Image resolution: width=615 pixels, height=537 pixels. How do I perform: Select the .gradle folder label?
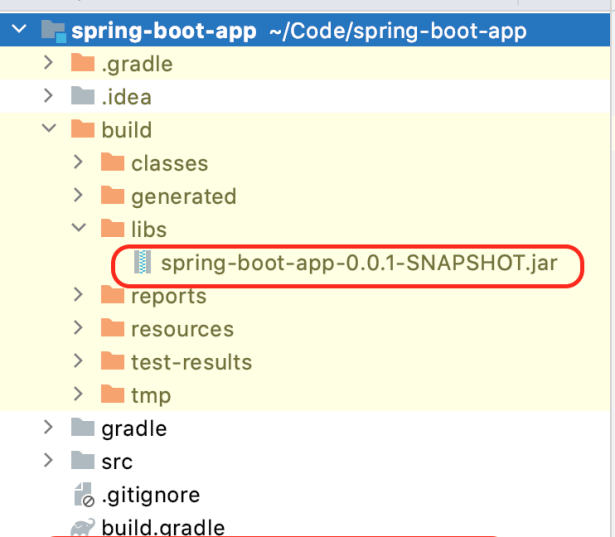click(137, 64)
